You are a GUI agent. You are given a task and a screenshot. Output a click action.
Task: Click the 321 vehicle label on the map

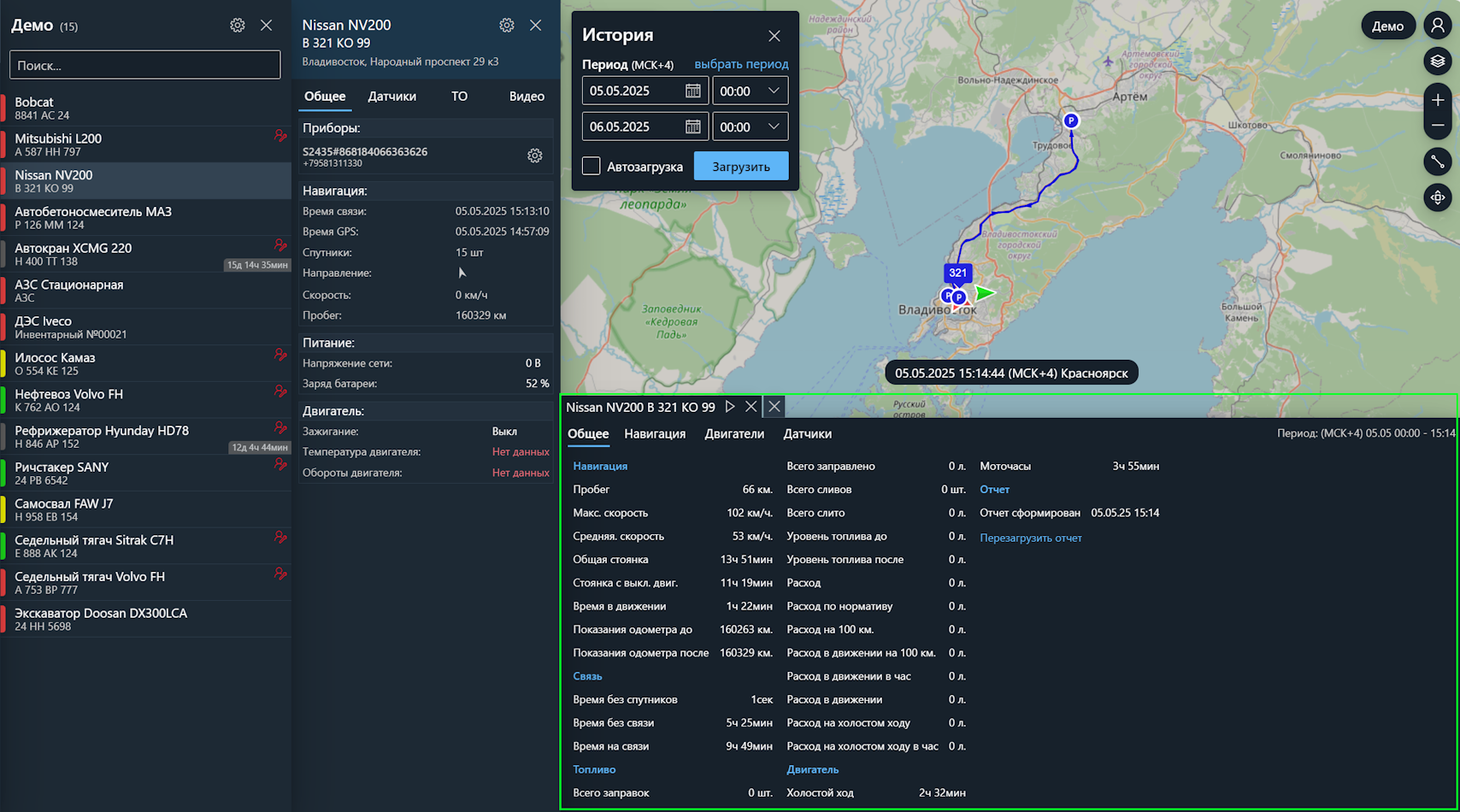(x=957, y=274)
